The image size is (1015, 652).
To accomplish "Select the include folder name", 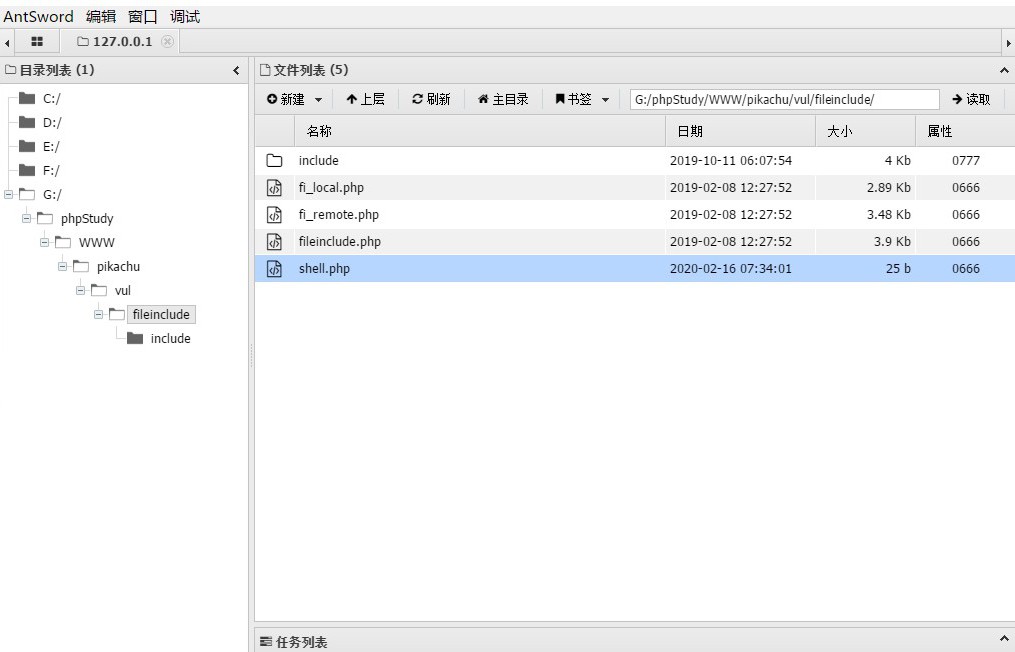I will 318,160.
